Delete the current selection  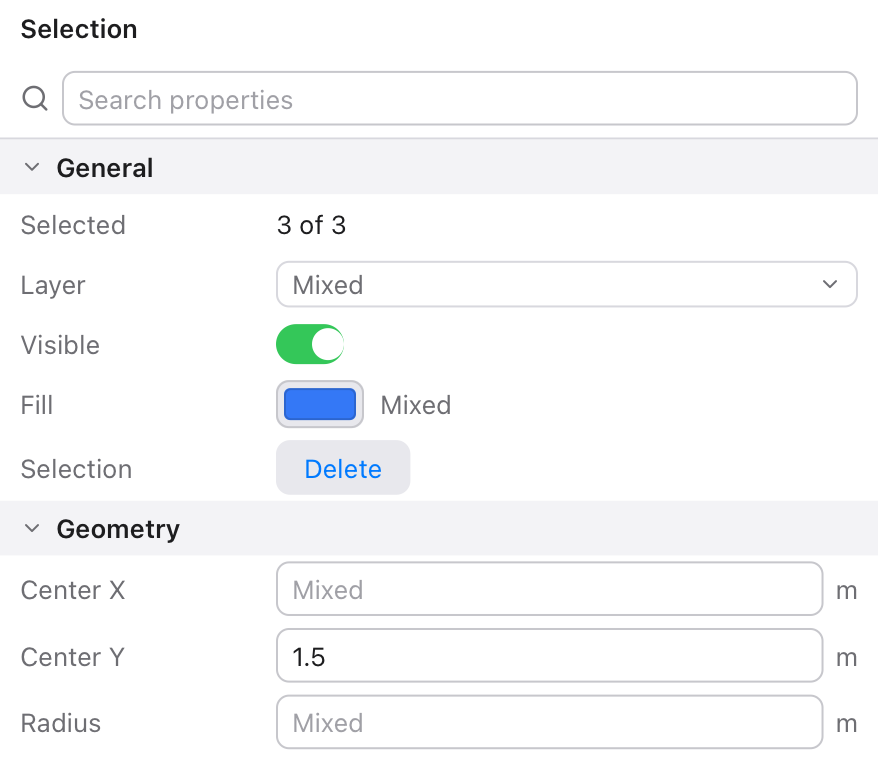343,468
